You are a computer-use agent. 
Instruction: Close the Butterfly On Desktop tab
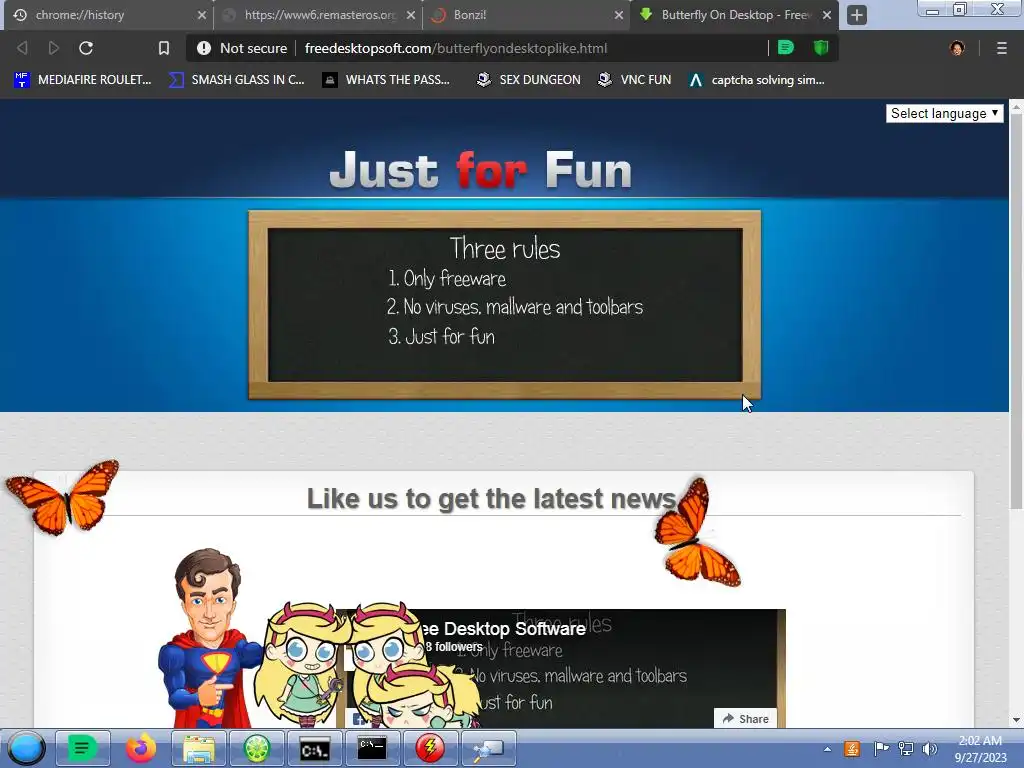(x=827, y=15)
